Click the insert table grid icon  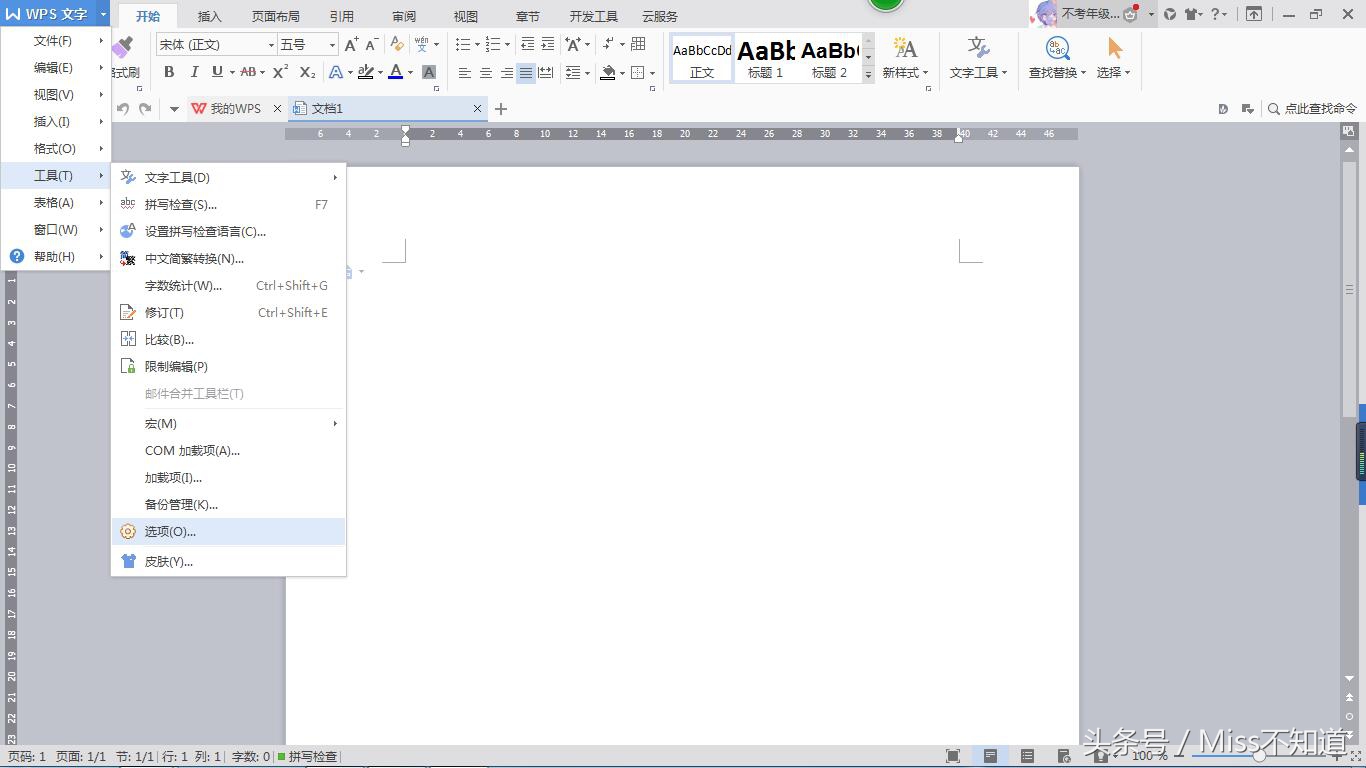coord(638,44)
